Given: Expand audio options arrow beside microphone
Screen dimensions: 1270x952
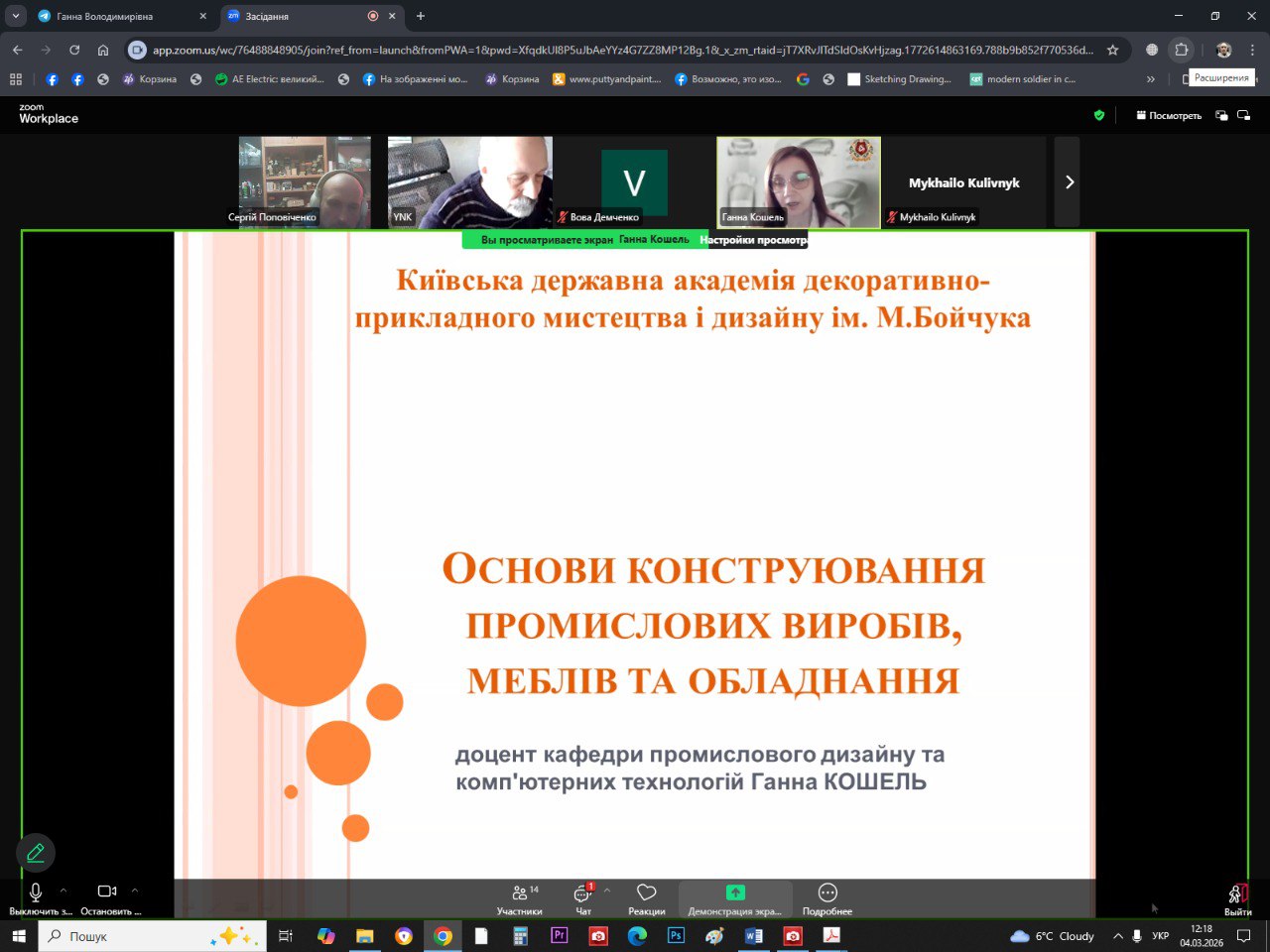Looking at the screenshot, I should click(x=63, y=891).
